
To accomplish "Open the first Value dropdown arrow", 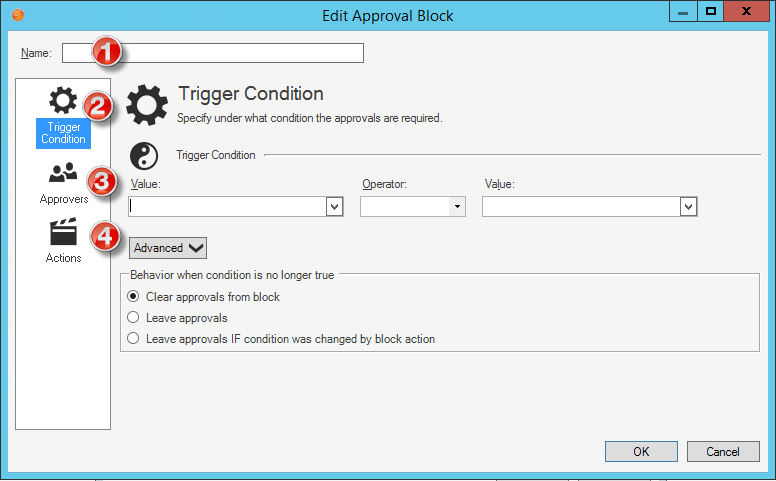I will (334, 206).
